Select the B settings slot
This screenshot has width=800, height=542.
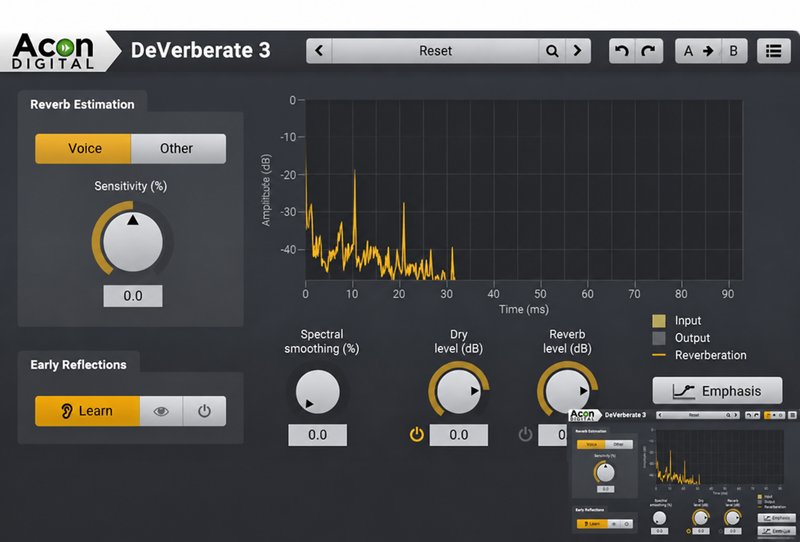click(x=734, y=51)
